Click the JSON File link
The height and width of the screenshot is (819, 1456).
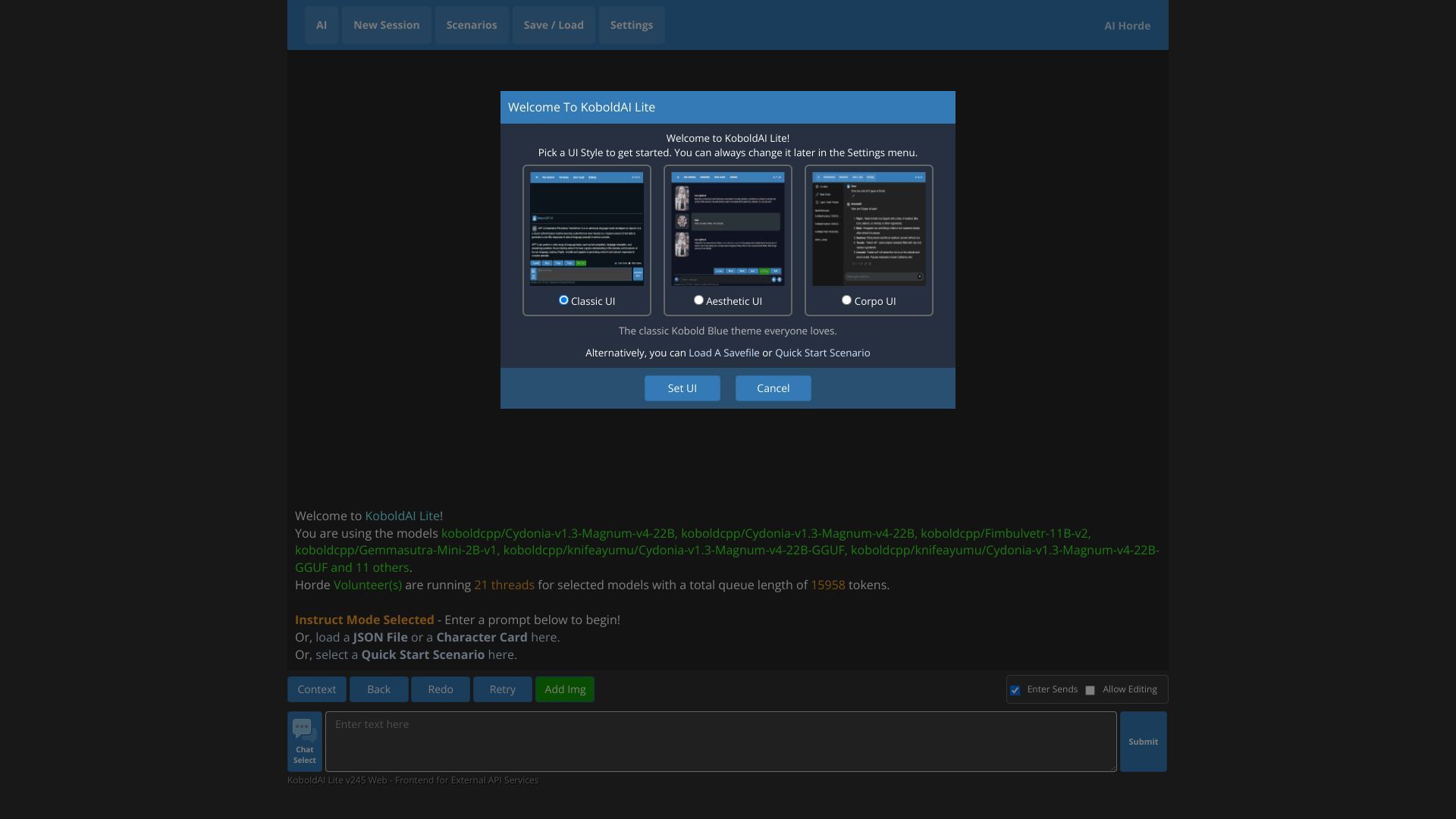(380, 638)
